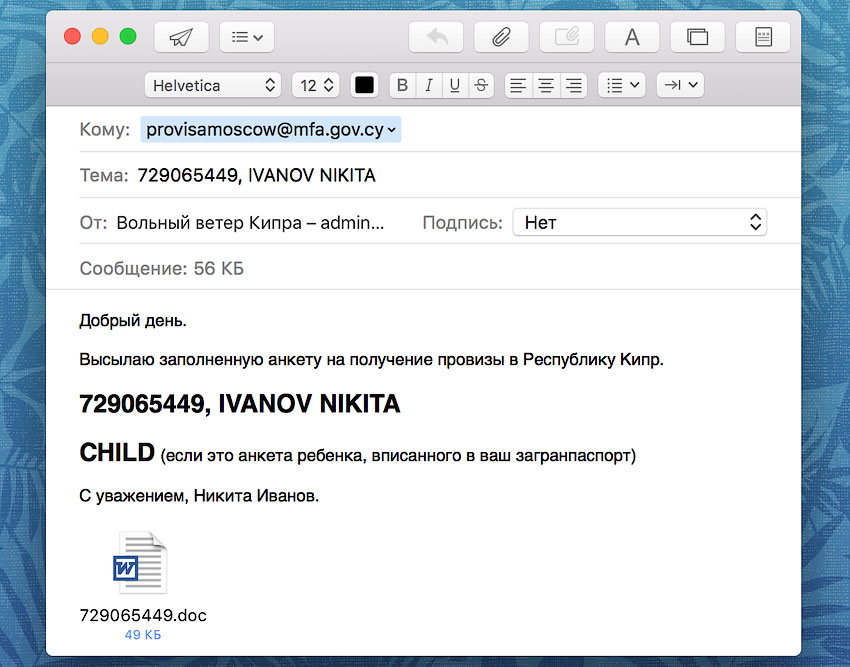Open black text color swatch
The height and width of the screenshot is (667, 850).
point(364,85)
